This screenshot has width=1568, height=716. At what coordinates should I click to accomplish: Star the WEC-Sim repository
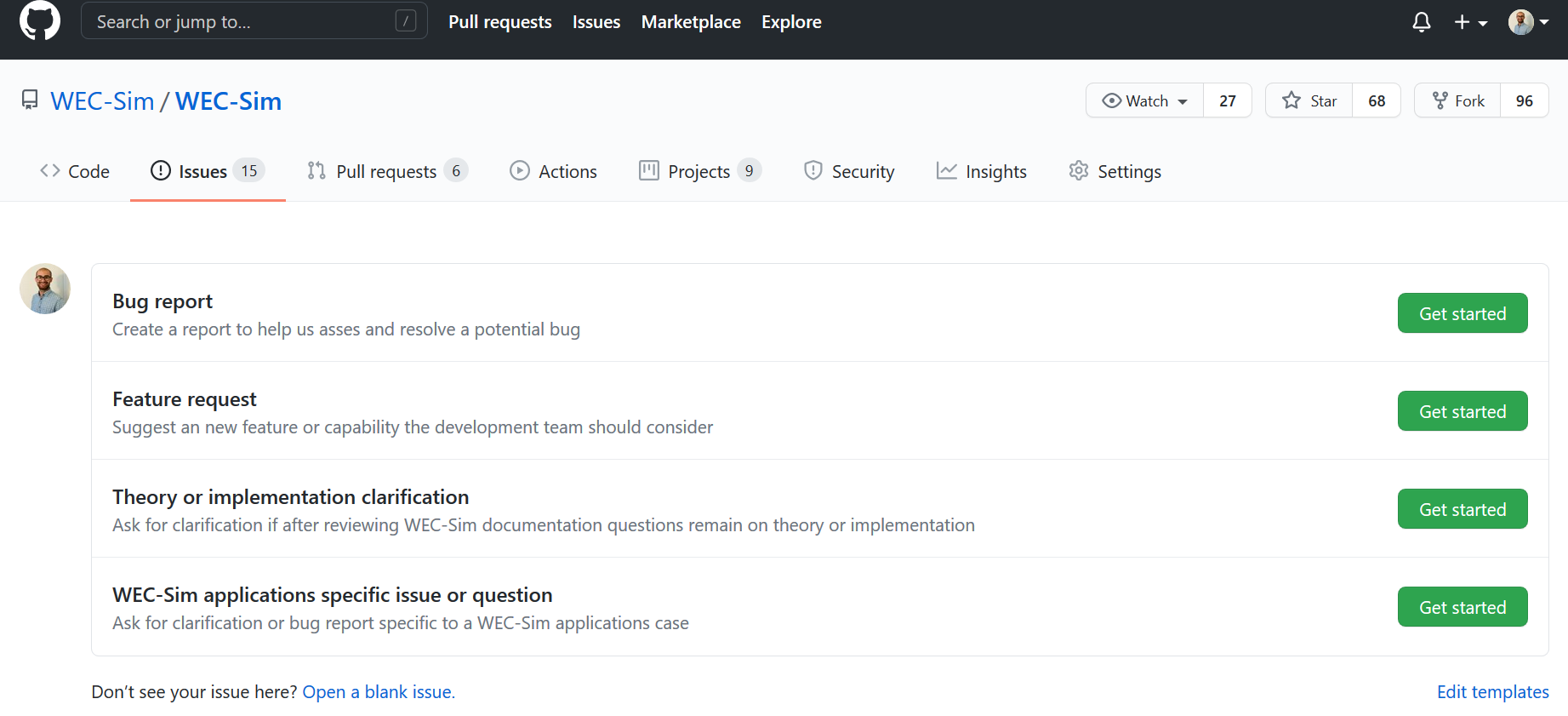coord(1309,100)
